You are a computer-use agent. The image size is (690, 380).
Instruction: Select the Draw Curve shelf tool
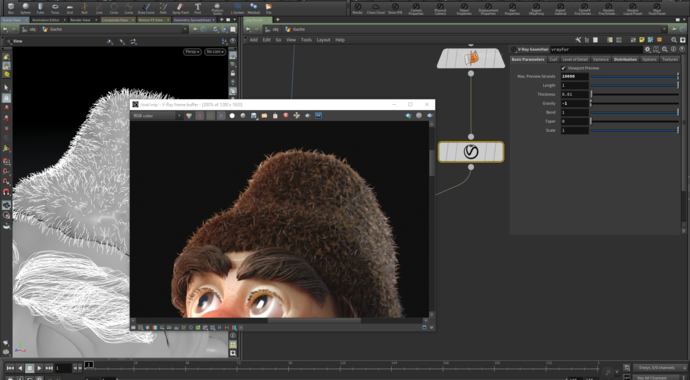(146, 7)
